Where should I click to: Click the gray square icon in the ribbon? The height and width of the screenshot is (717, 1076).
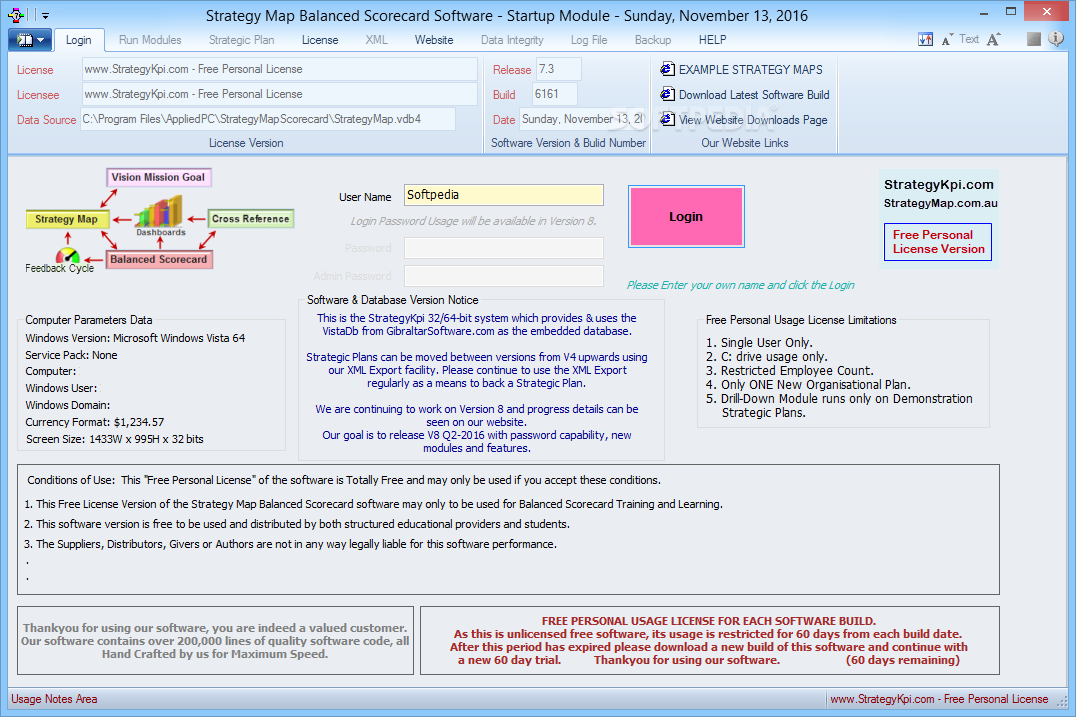[x=1033, y=40]
